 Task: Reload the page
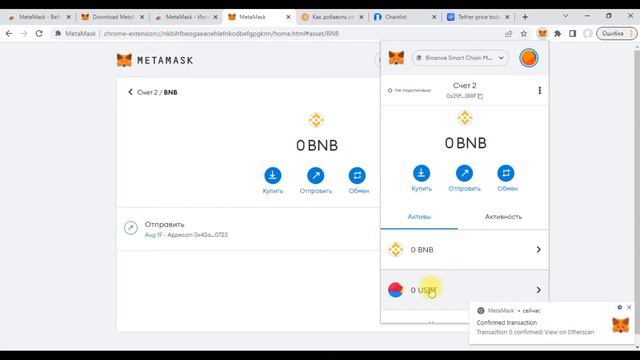click(x=39, y=33)
